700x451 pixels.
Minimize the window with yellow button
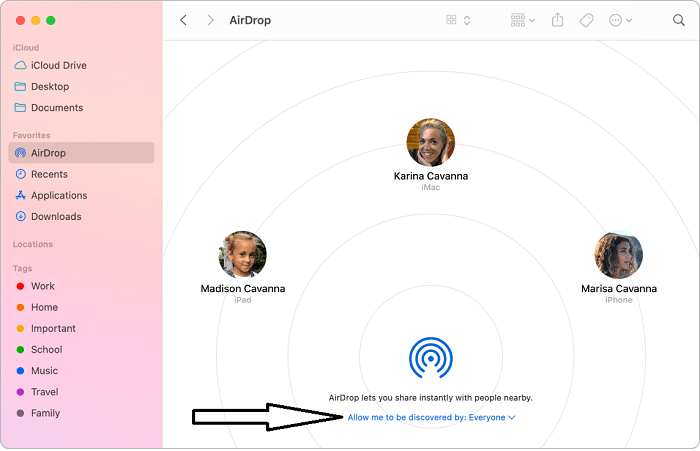click(x=36, y=20)
